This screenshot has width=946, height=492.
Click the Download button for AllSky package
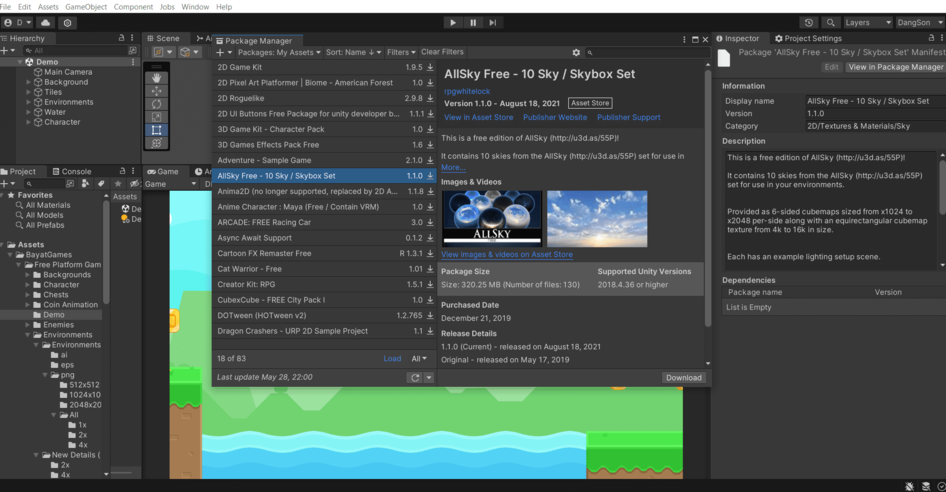684,378
